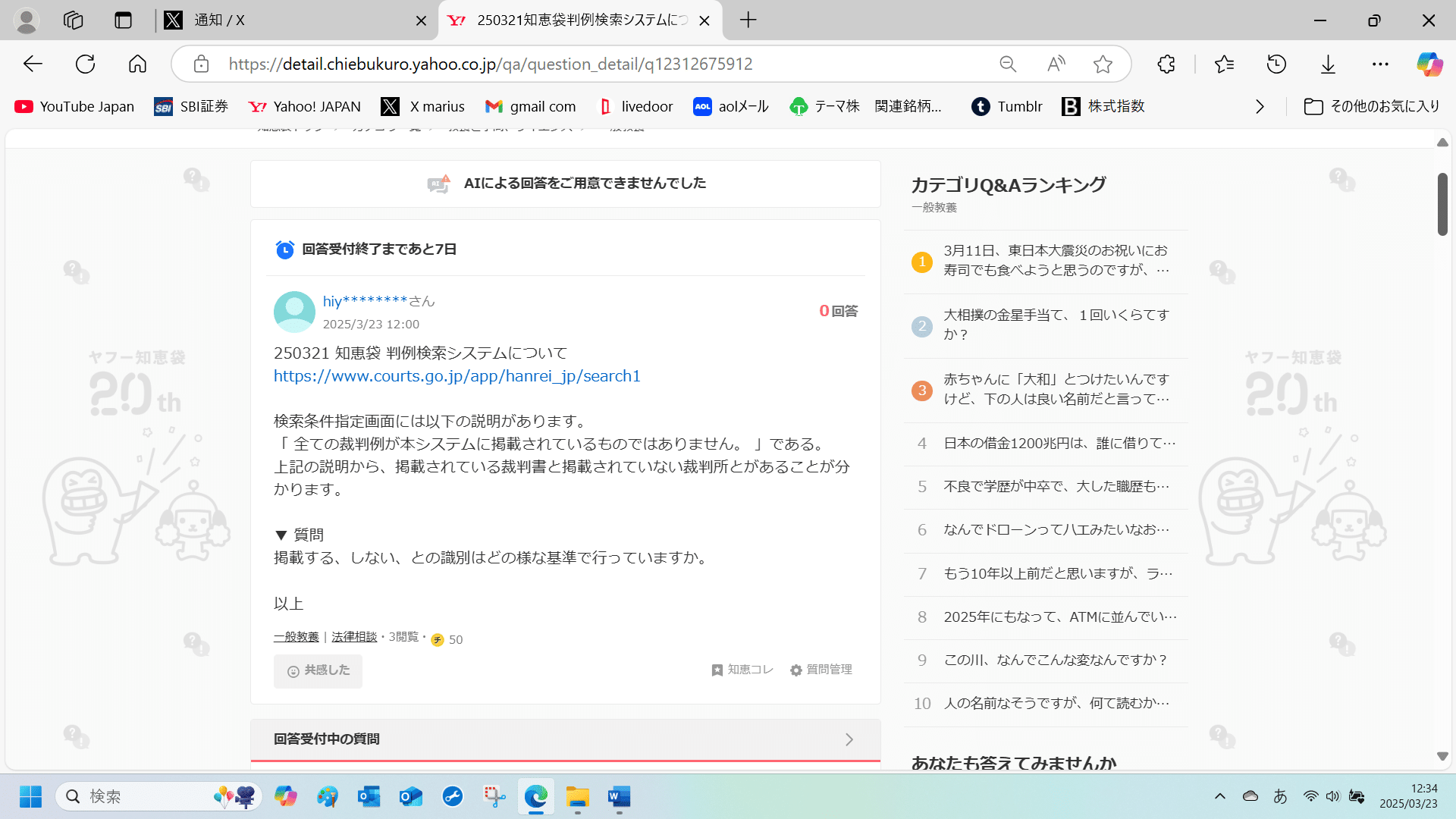Screen dimensions: 1456x819
Task: Open Copilot from the Edge toolbar
Action: tap(1429, 64)
